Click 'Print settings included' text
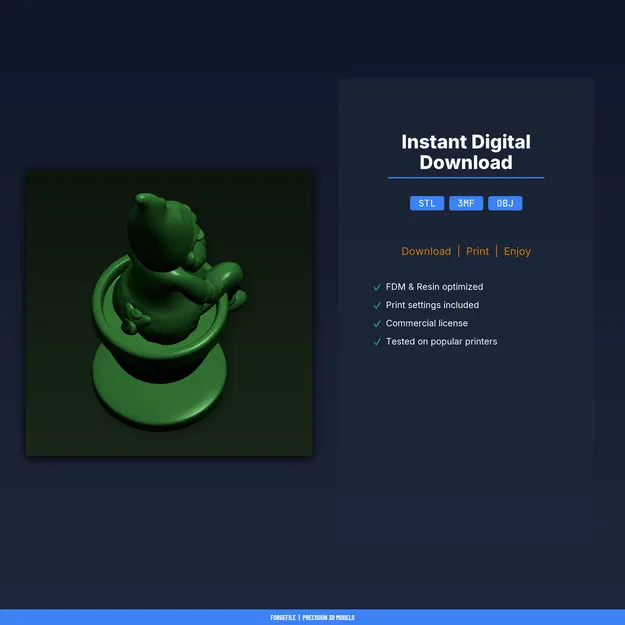This screenshot has width=625, height=625. coord(432,305)
